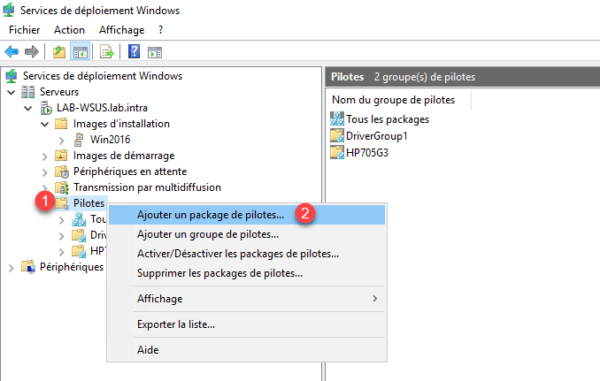600x381 pixels.
Task: Click the HP child folder under Pilotes
Action: (79, 251)
